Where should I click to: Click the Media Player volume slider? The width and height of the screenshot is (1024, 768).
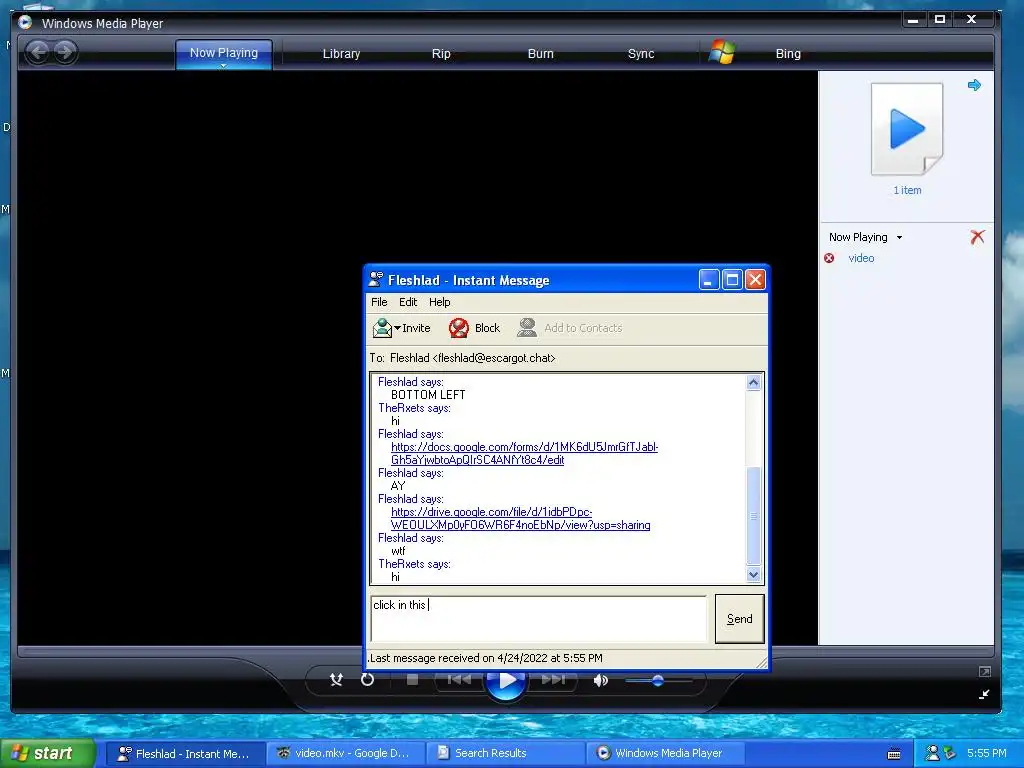tap(658, 680)
